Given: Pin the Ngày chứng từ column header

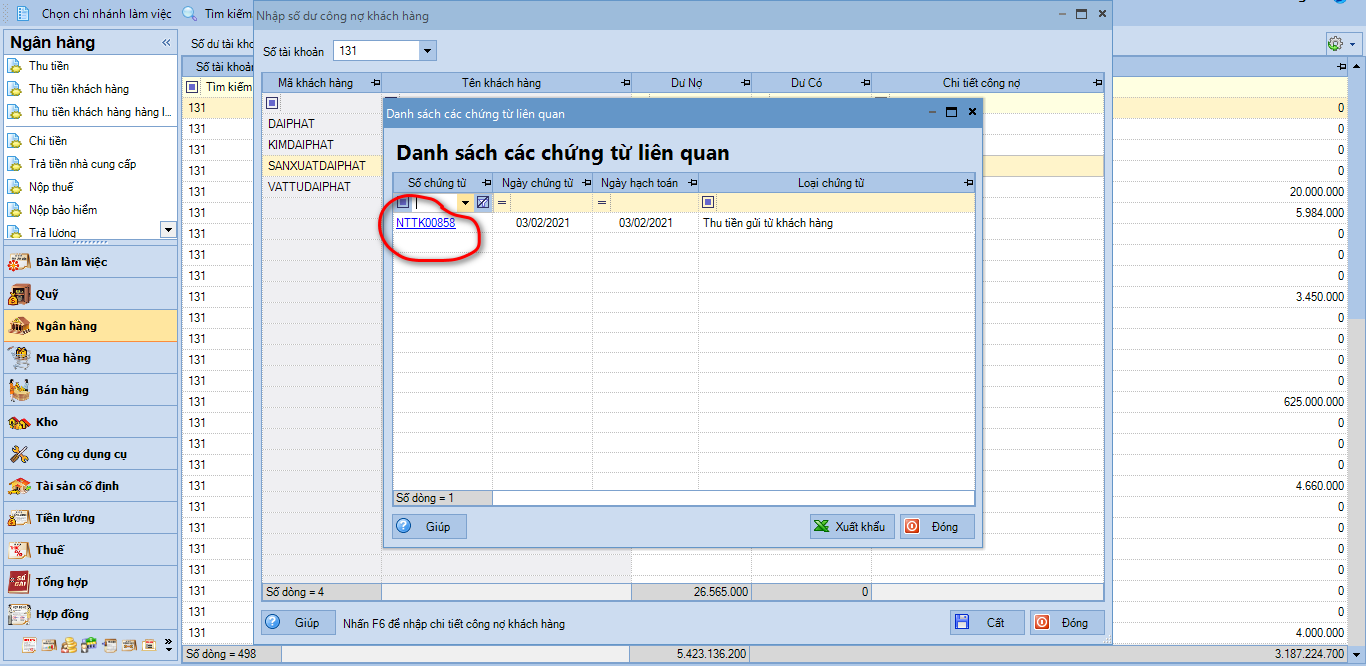Looking at the screenshot, I should (x=584, y=183).
